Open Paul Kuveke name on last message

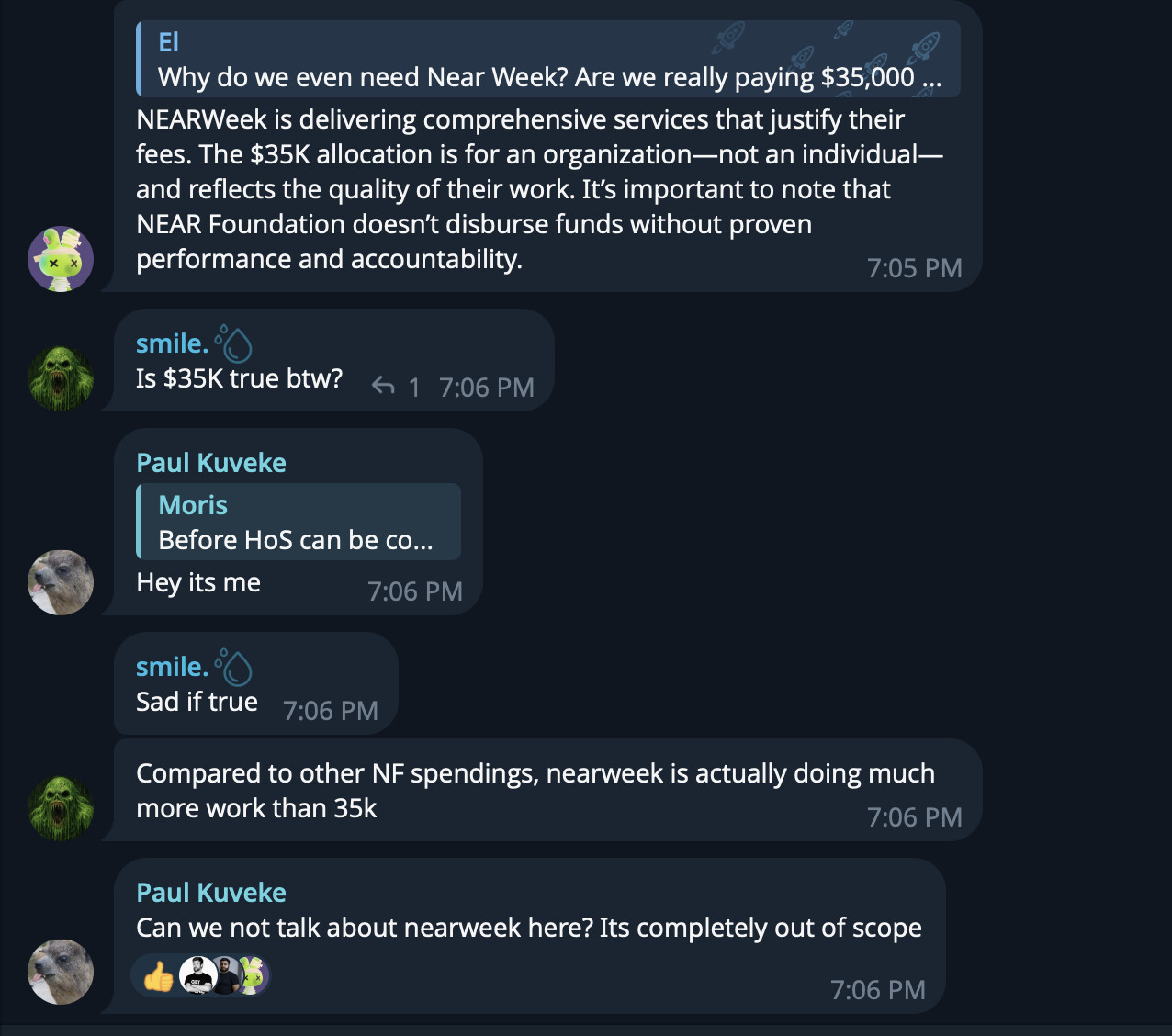point(211,892)
